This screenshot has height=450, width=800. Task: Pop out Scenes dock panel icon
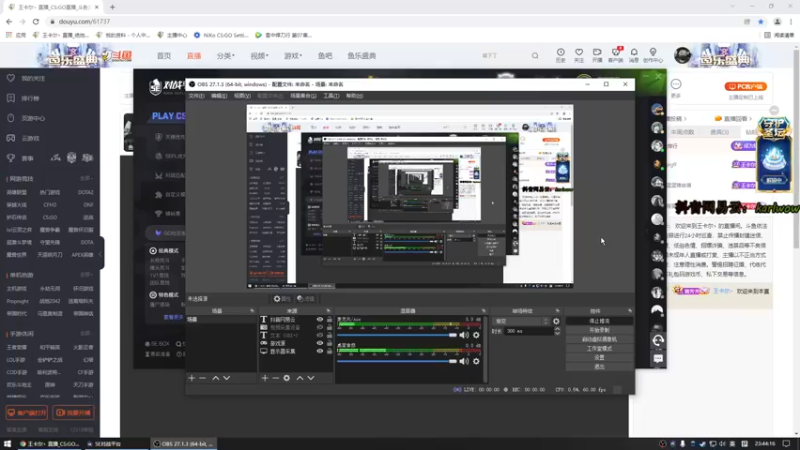pyautogui.click(x=252, y=311)
